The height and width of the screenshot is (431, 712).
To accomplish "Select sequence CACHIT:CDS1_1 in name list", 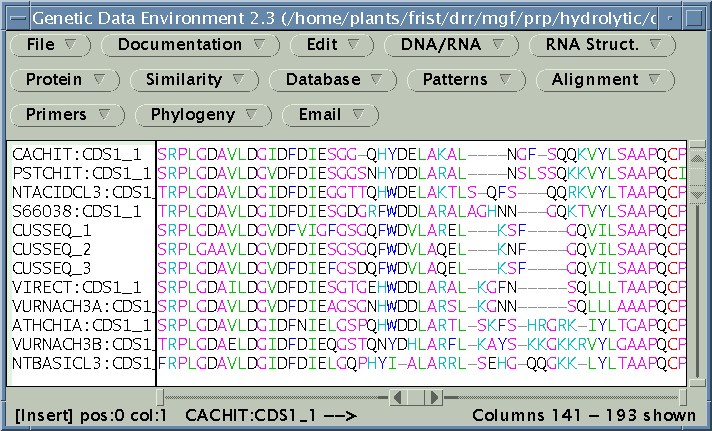I will 77,155.
